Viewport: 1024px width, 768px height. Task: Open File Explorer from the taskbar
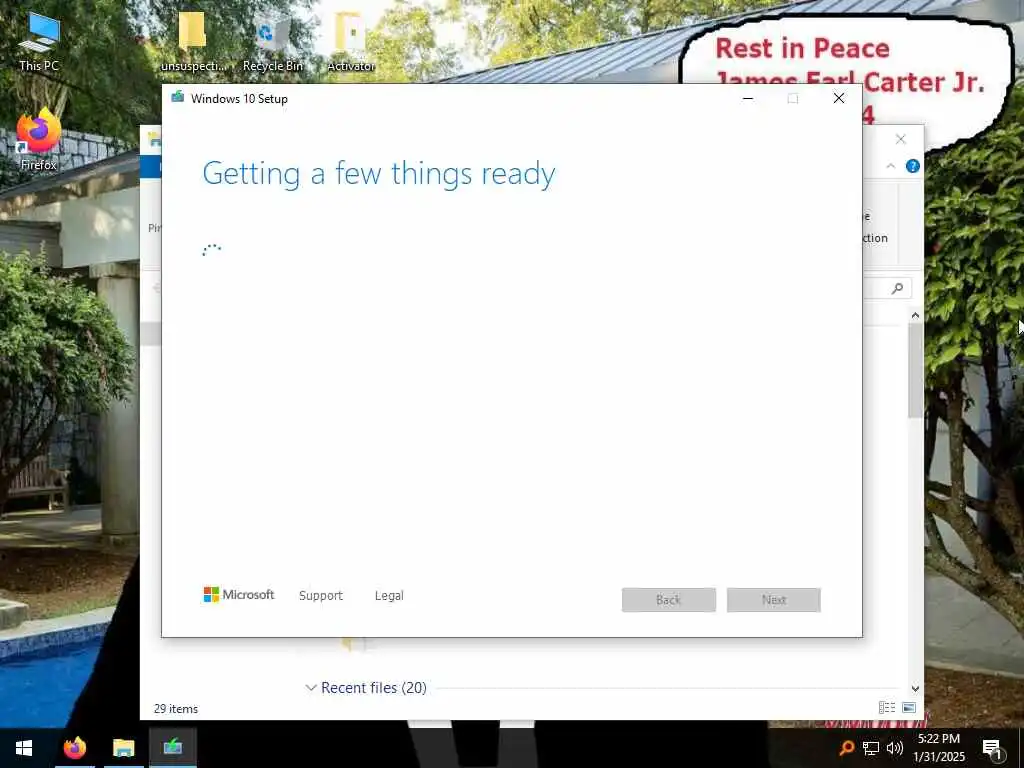tap(123, 748)
